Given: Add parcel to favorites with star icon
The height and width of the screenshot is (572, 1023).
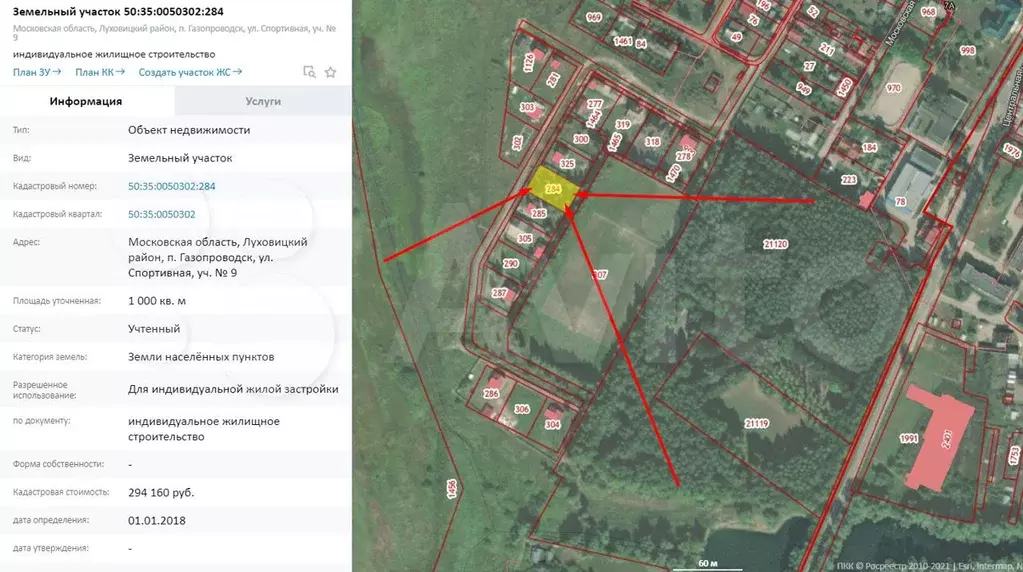Looking at the screenshot, I should pos(331,72).
